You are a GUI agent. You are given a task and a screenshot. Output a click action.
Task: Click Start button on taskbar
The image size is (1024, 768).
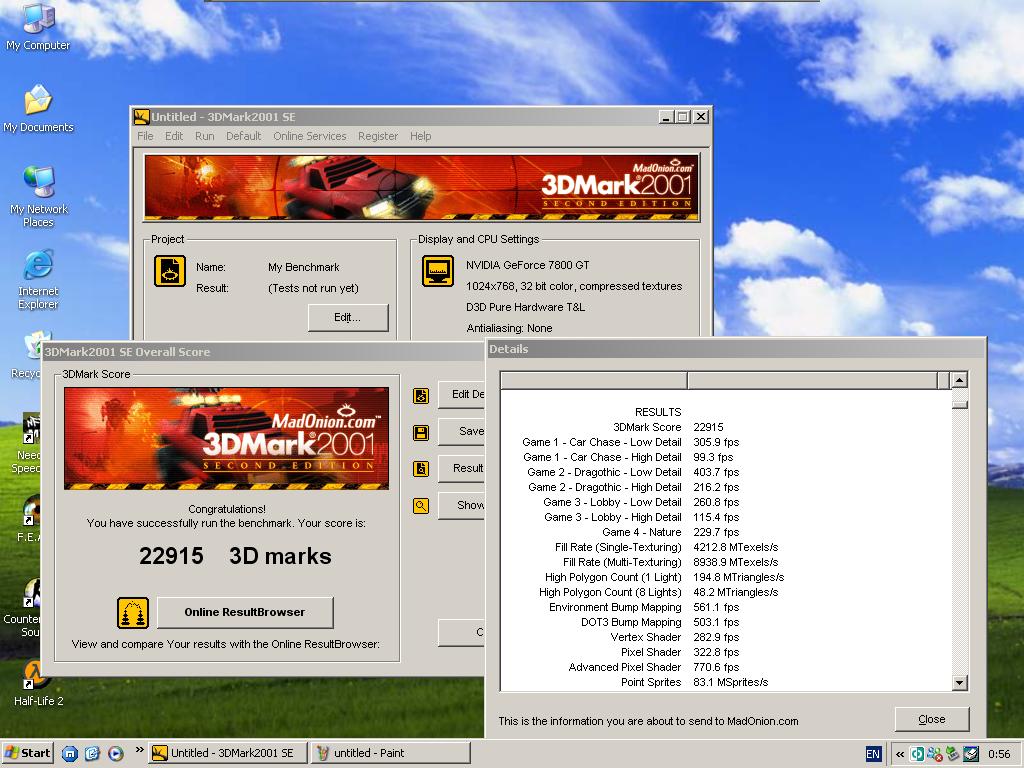point(27,753)
